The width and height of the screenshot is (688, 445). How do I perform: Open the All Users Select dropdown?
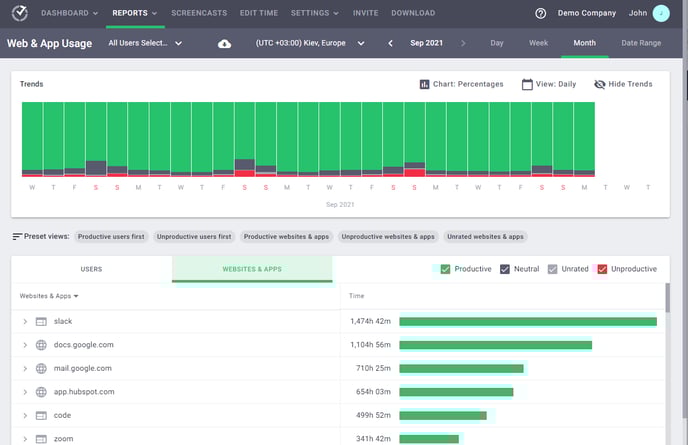pos(145,43)
